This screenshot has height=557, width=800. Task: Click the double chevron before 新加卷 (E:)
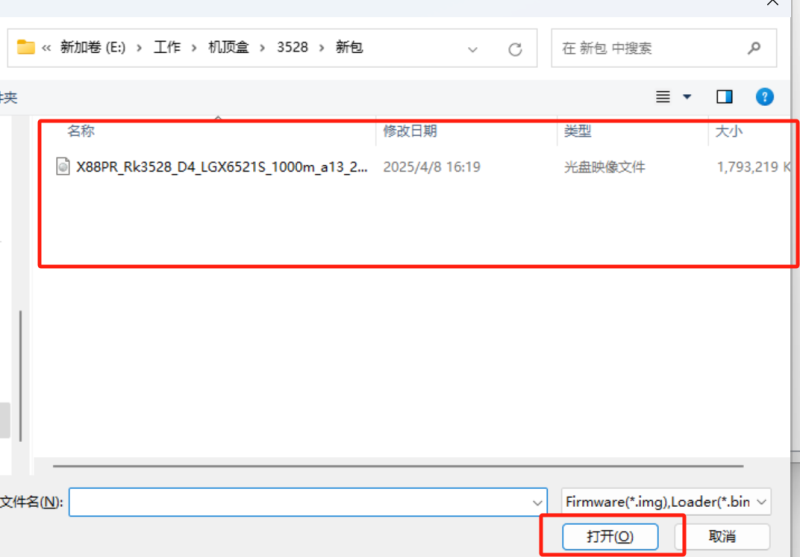[x=47, y=48]
